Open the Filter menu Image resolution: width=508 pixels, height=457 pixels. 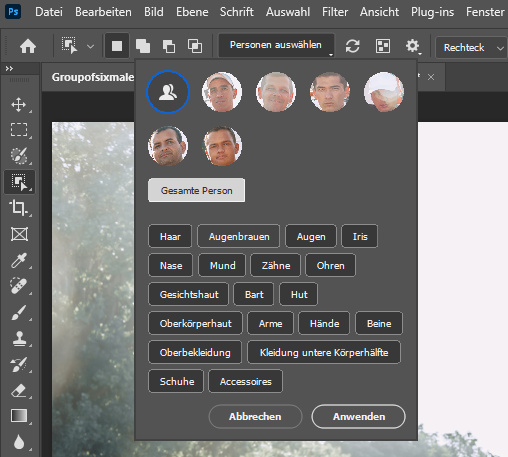pyautogui.click(x=335, y=12)
